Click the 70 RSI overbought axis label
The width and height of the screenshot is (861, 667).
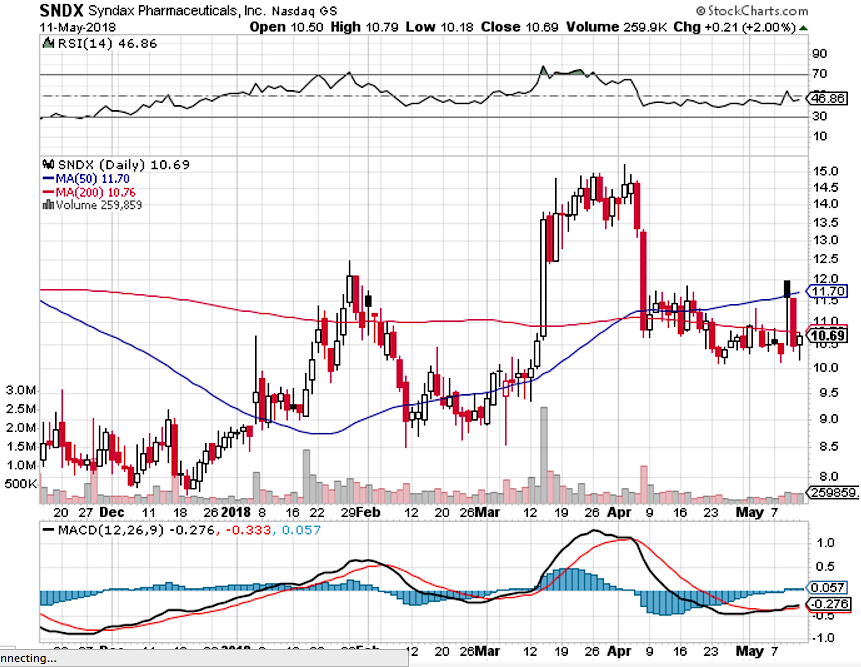click(x=820, y=74)
